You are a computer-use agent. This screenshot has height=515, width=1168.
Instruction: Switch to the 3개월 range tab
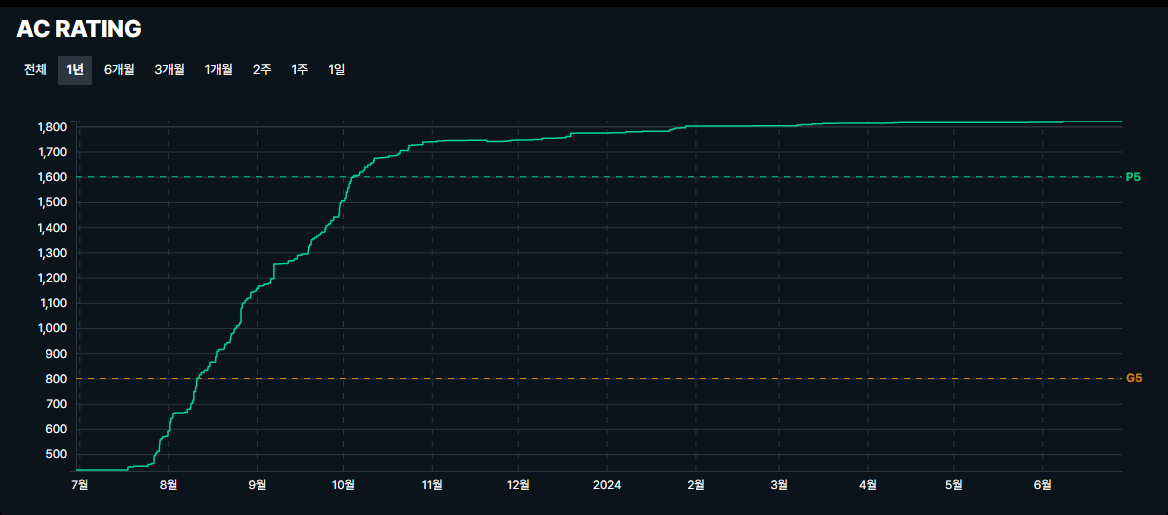[169, 70]
